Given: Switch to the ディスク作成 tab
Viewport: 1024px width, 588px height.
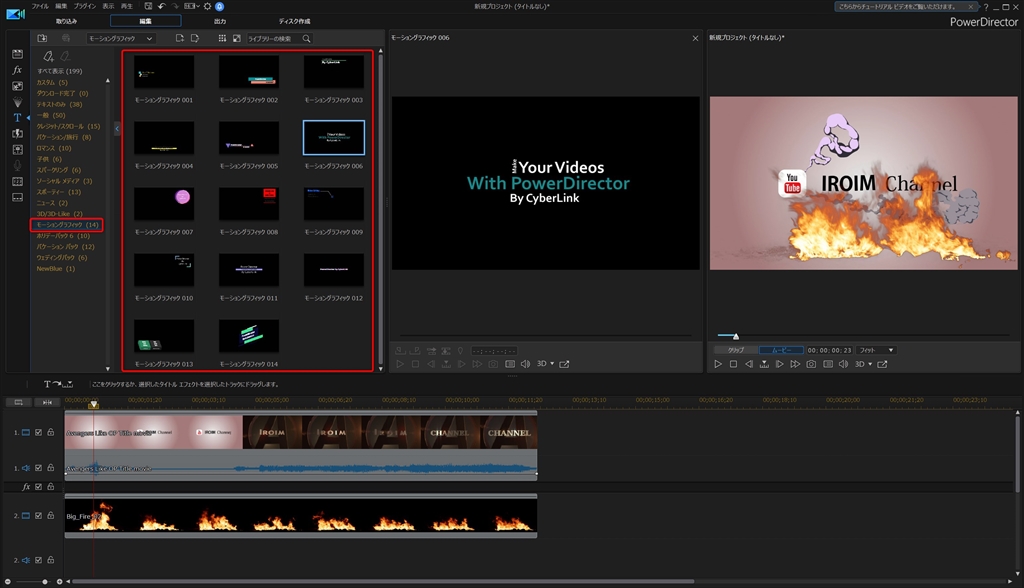Looking at the screenshot, I should [x=295, y=22].
